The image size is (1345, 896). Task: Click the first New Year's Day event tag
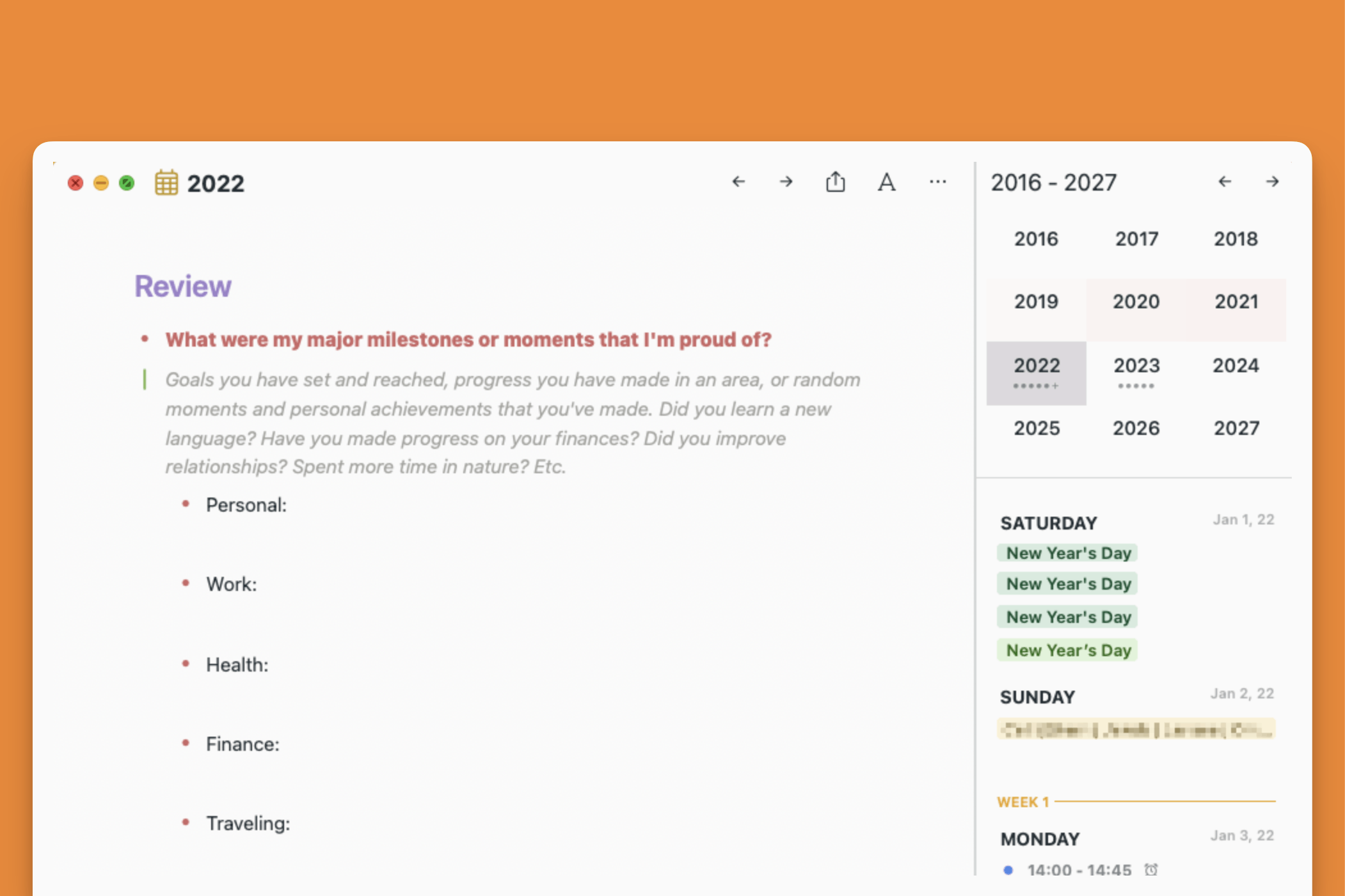click(x=1068, y=553)
